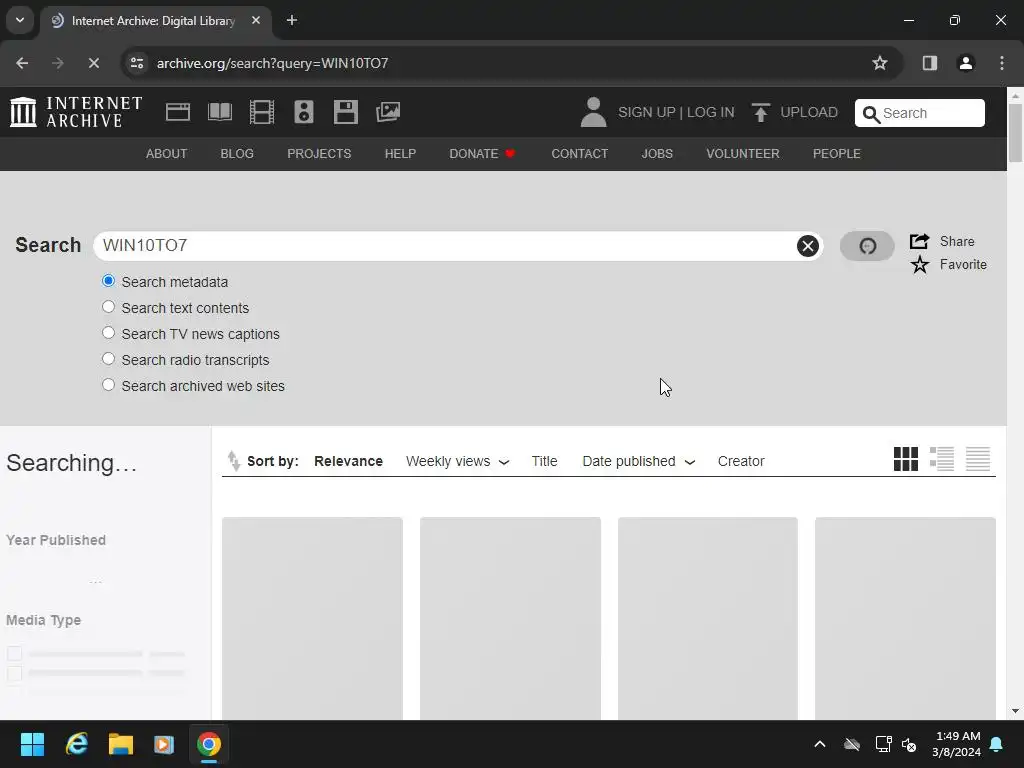This screenshot has height=768, width=1024.
Task: Sort results by Title
Action: 544,461
